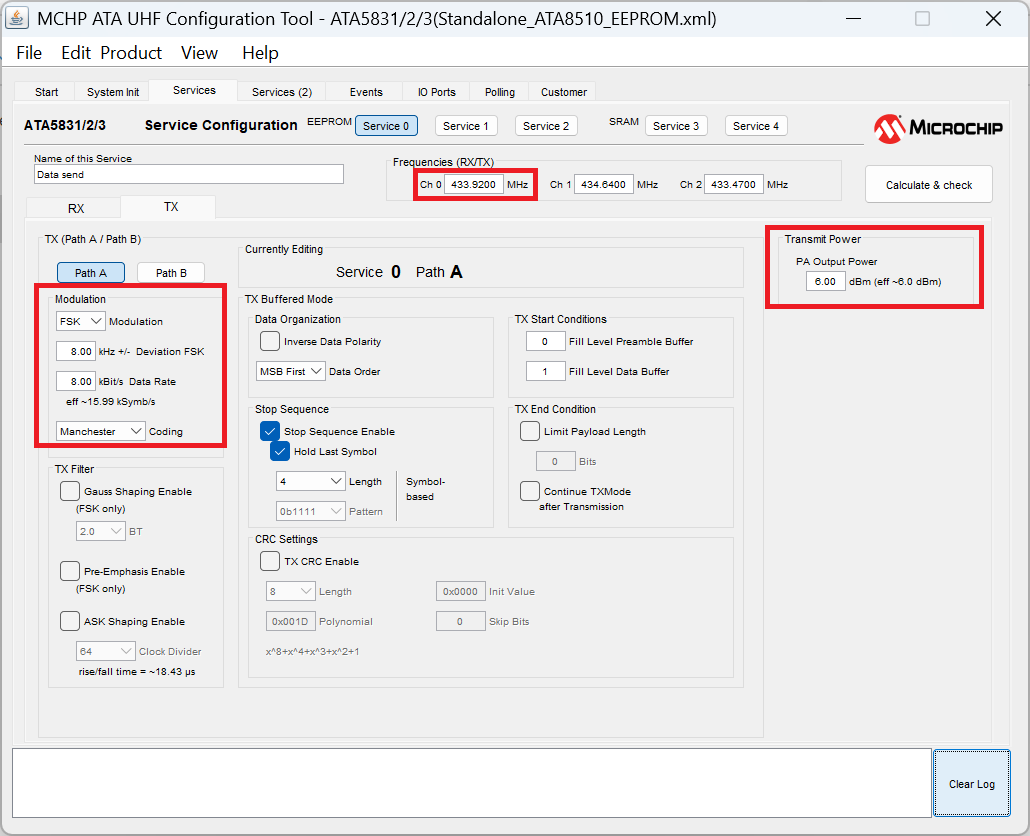Open the BT 2.0 dropdown
Screen dimensions: 1030x836
pyautogui.click(x=101, y=531)
